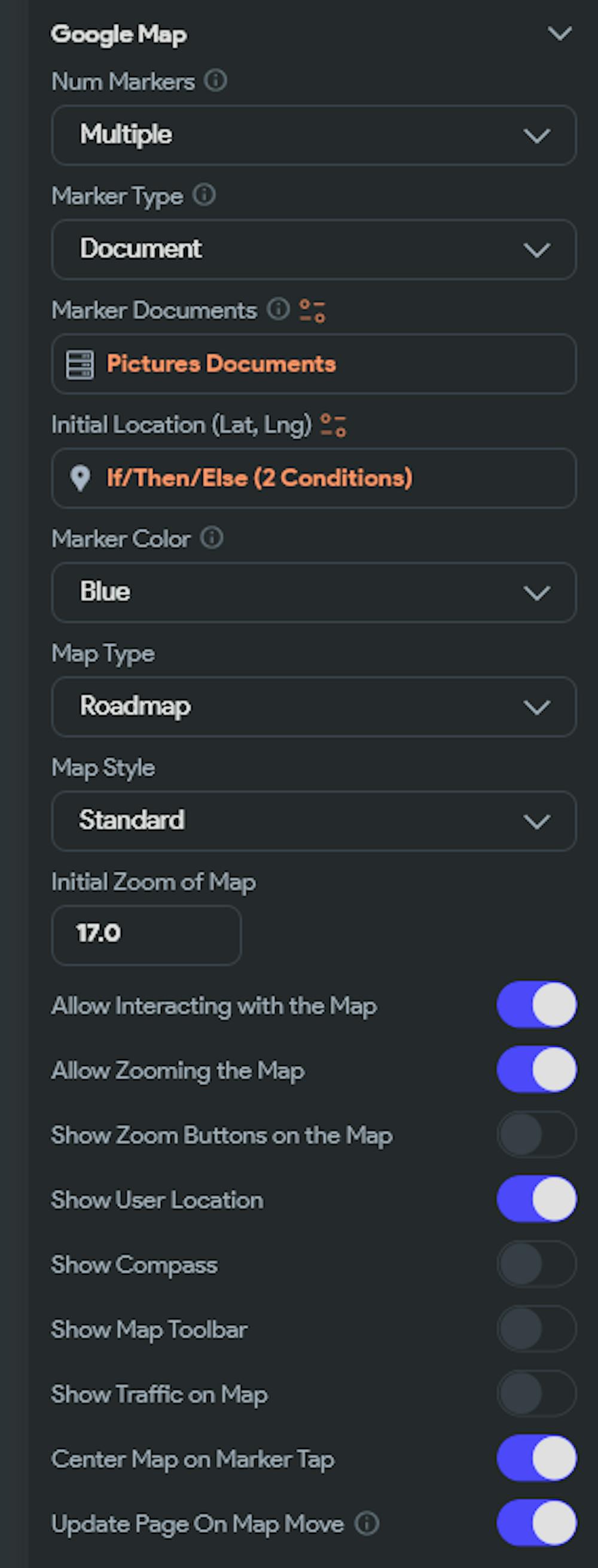Open the If/Then/Else (2 Conditions) binding
This screenshot has height=1568, width=598.
(259, 479)
